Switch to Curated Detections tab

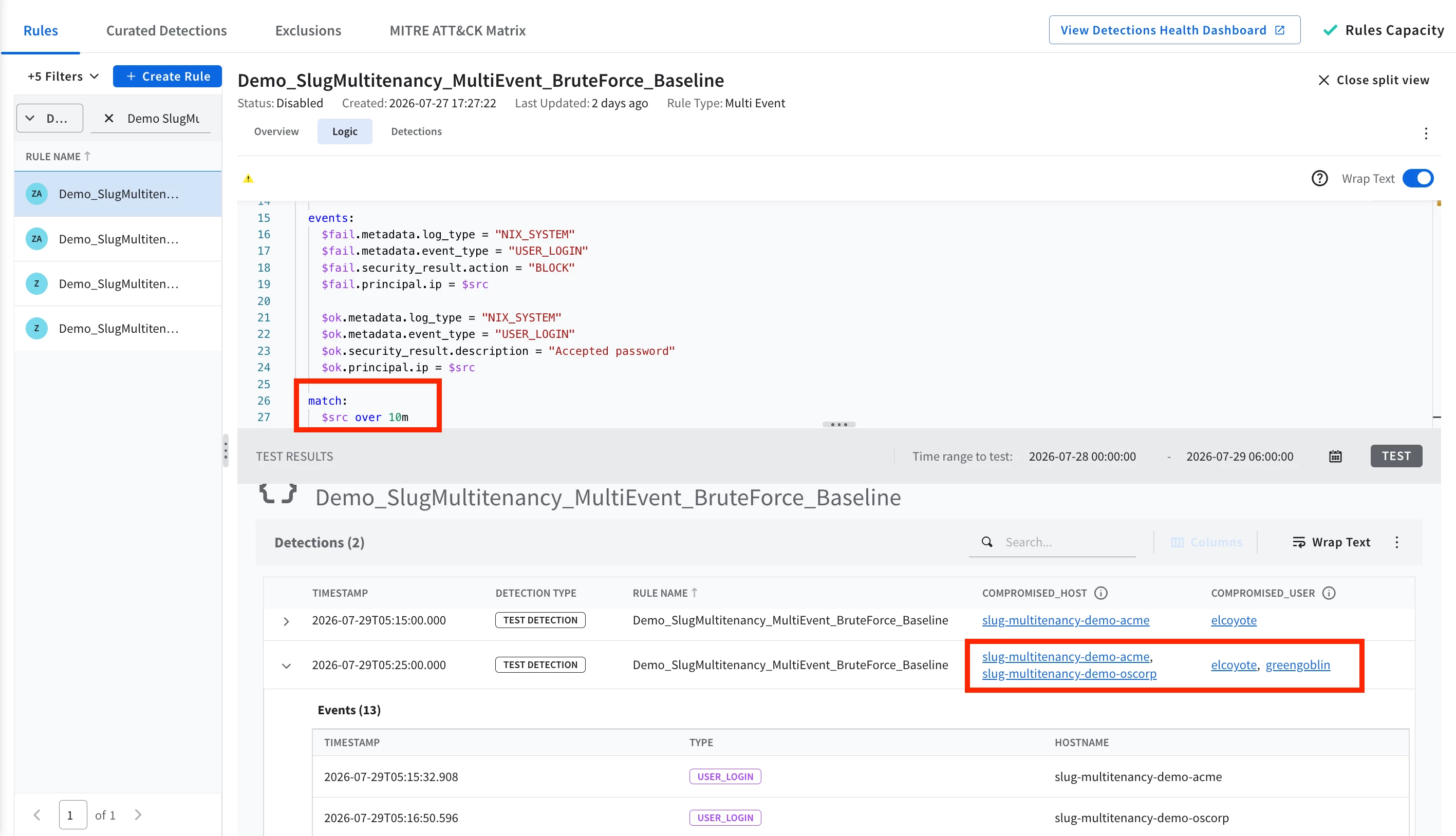[x=166, y=30]
